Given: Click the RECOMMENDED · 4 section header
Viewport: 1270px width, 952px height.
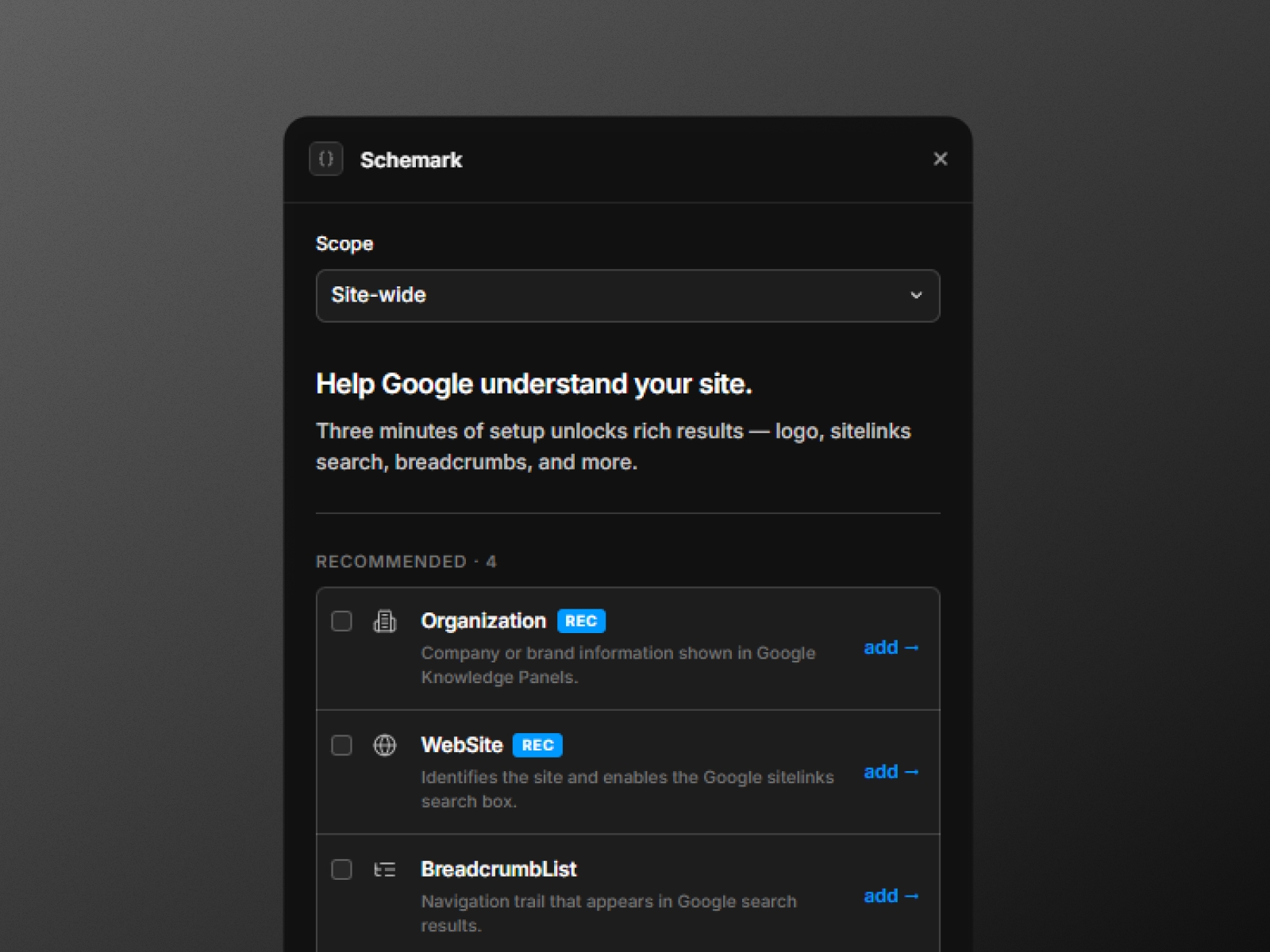Looking at the screenshot, I should (406, 561).
